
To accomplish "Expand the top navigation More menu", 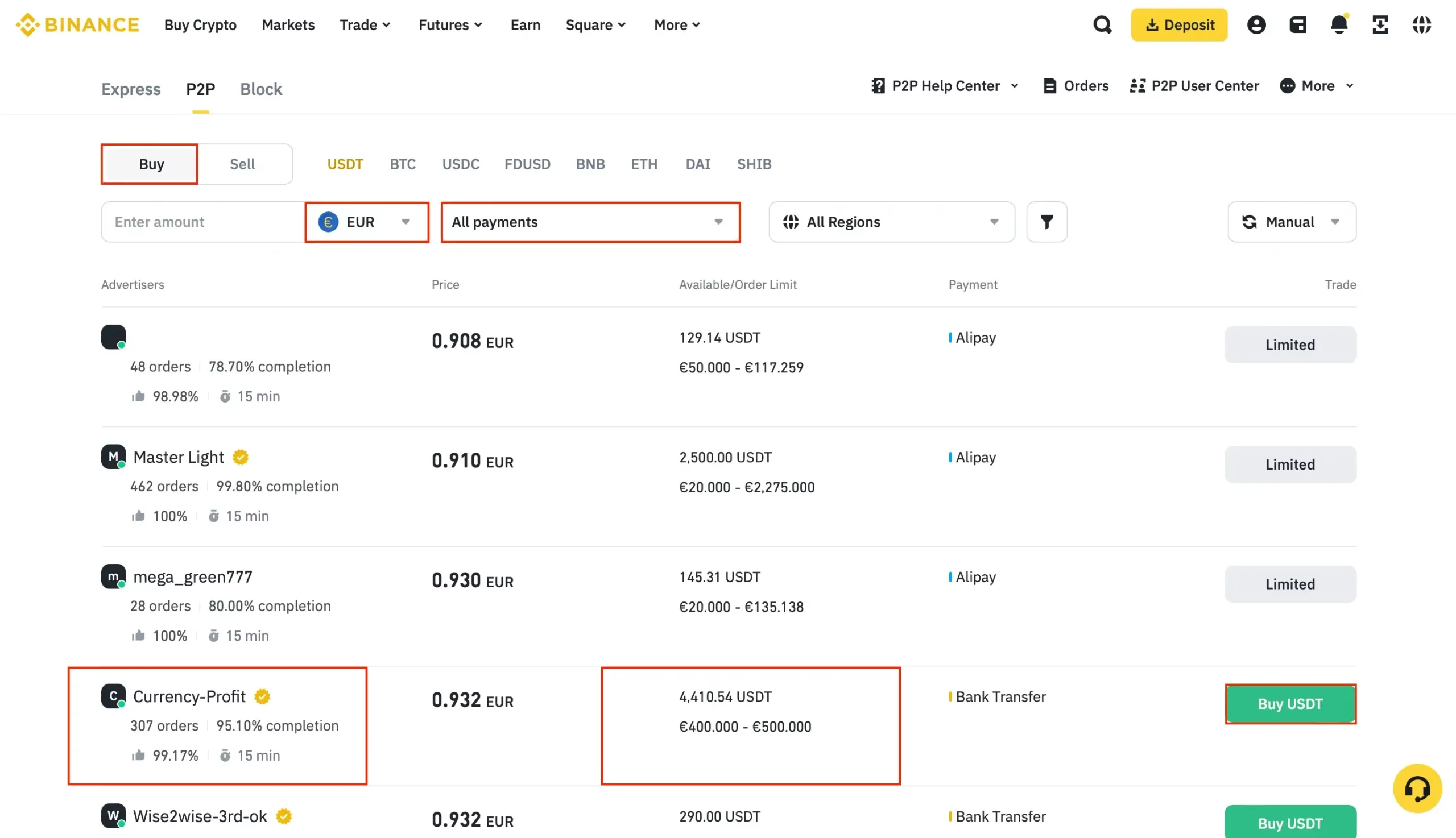I will pyautogui.click(x=677, y=25).
